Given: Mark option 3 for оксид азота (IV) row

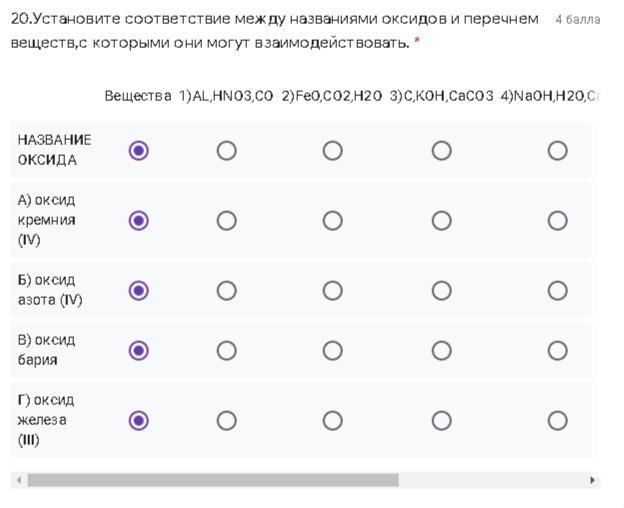Looking at the screenshot, I should tap(441, 290).
